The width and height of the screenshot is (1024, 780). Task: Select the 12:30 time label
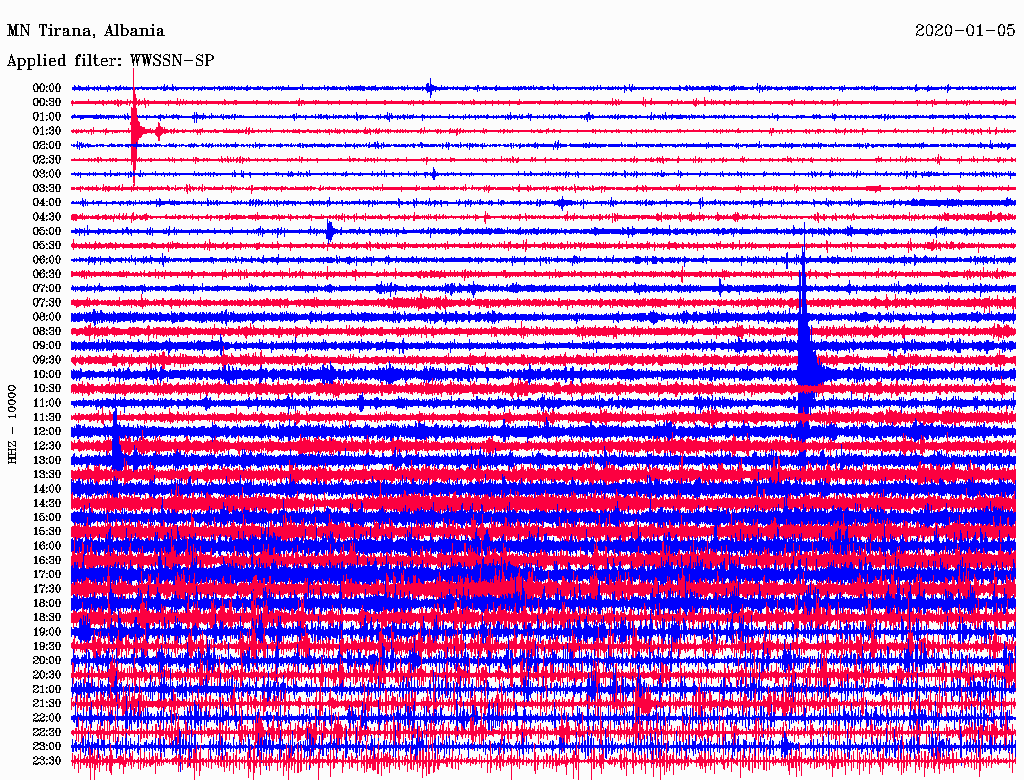pyautogui.click(x=47, y=446)
